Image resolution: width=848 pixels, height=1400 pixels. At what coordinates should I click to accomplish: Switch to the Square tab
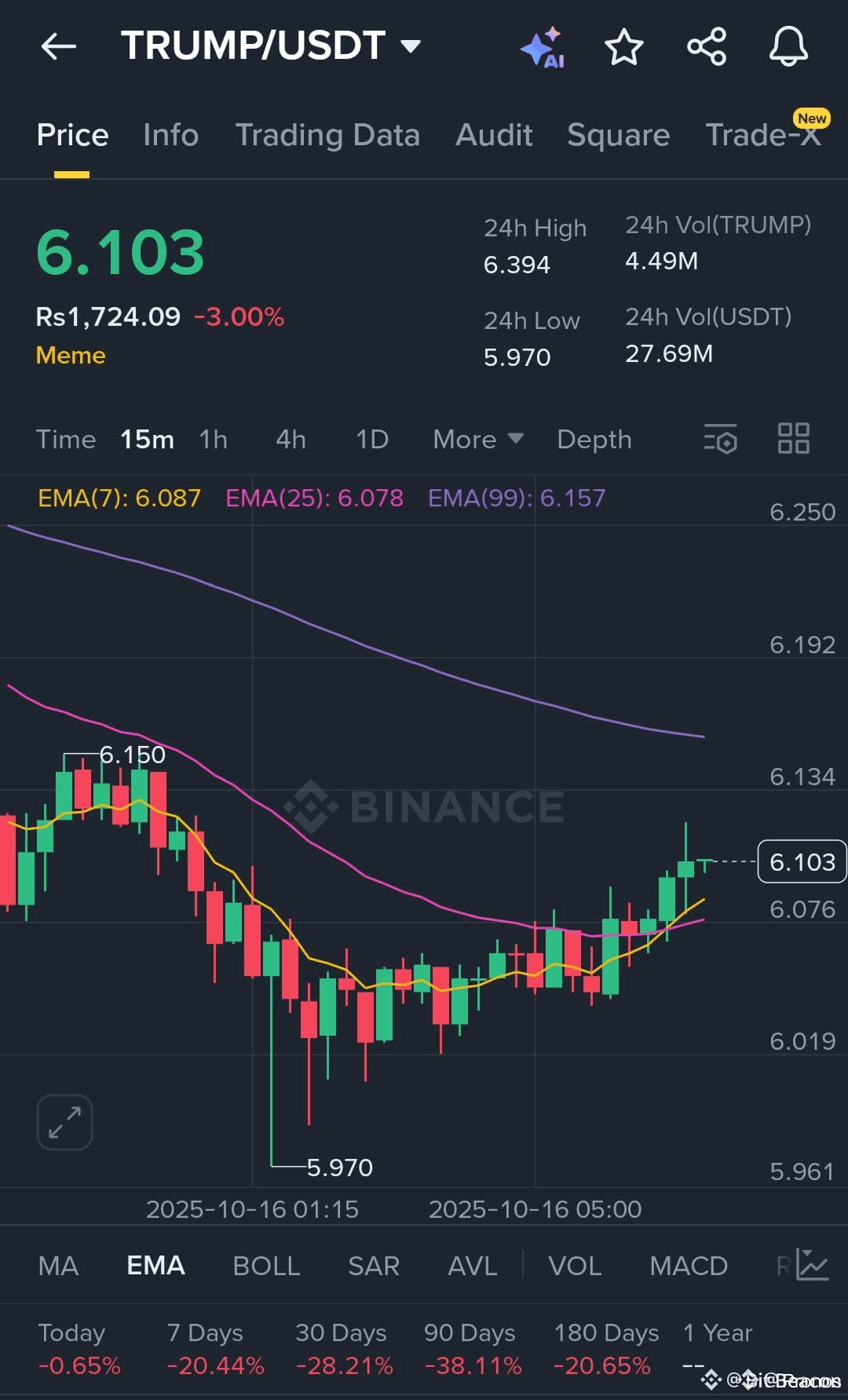[x=618, y=134]
